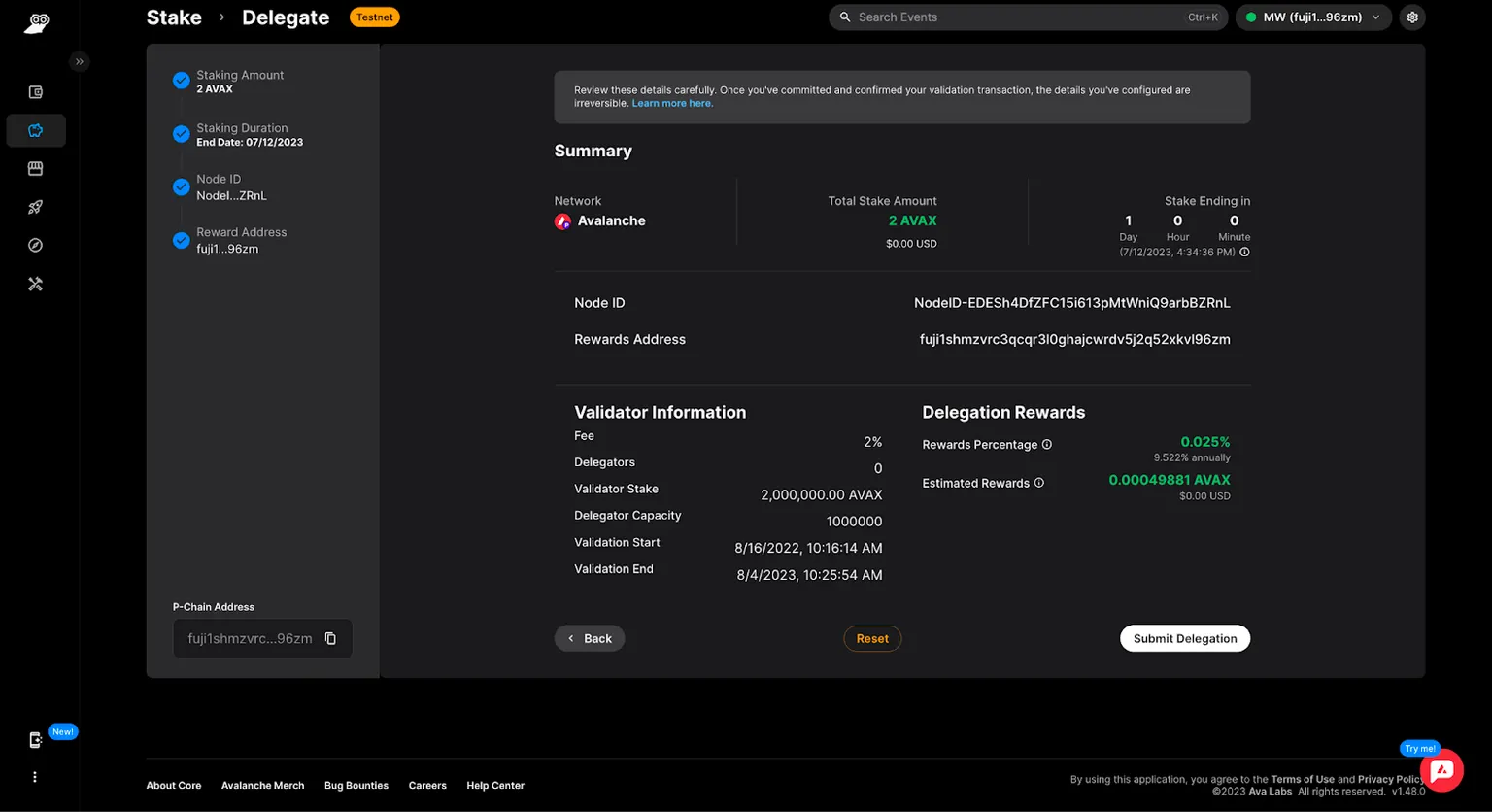Go to Stake breadcrumb
This screenshot has width=1492, height=812.
click(x=174, y=17)
